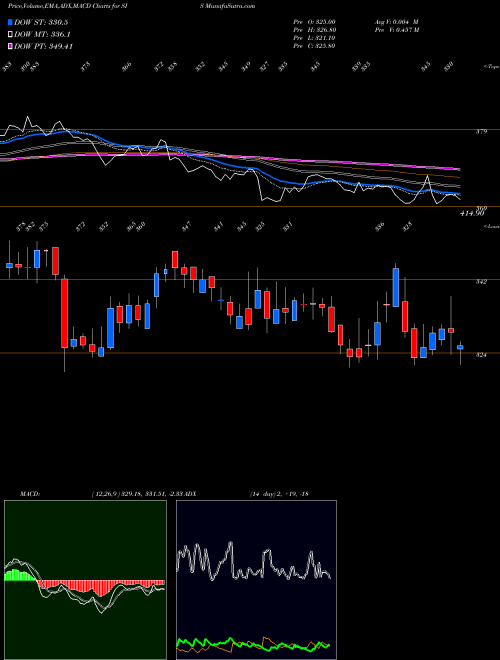Image resolution: width=500 pixels, height=660 pixels.
Task: Click the 'MACD:' panel heading
Action: click(29, 494)
